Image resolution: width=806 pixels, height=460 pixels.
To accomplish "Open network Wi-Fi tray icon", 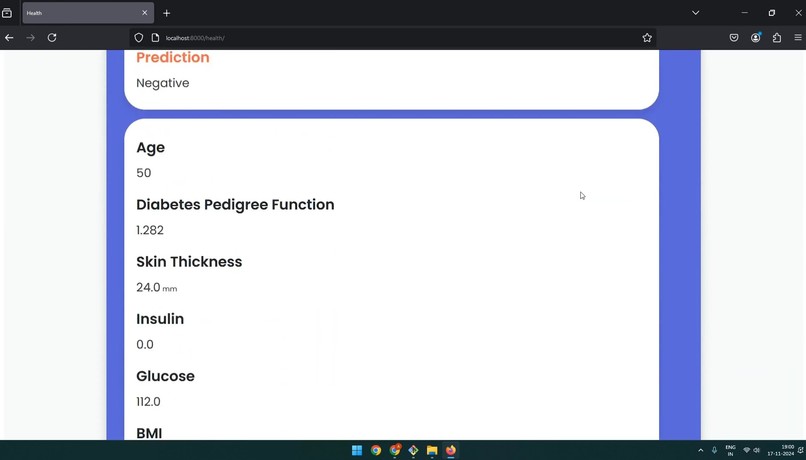I will tap(746, 450).
